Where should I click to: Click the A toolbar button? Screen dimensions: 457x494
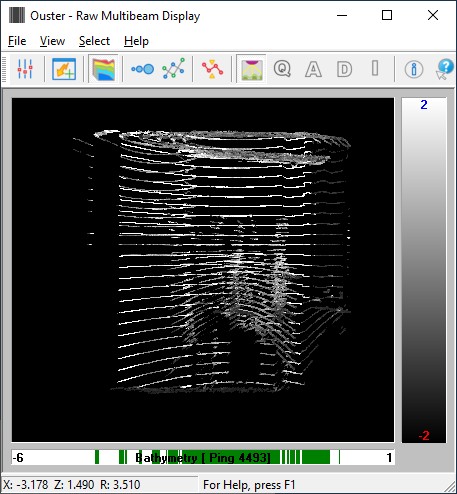click(x=313, y=69)
